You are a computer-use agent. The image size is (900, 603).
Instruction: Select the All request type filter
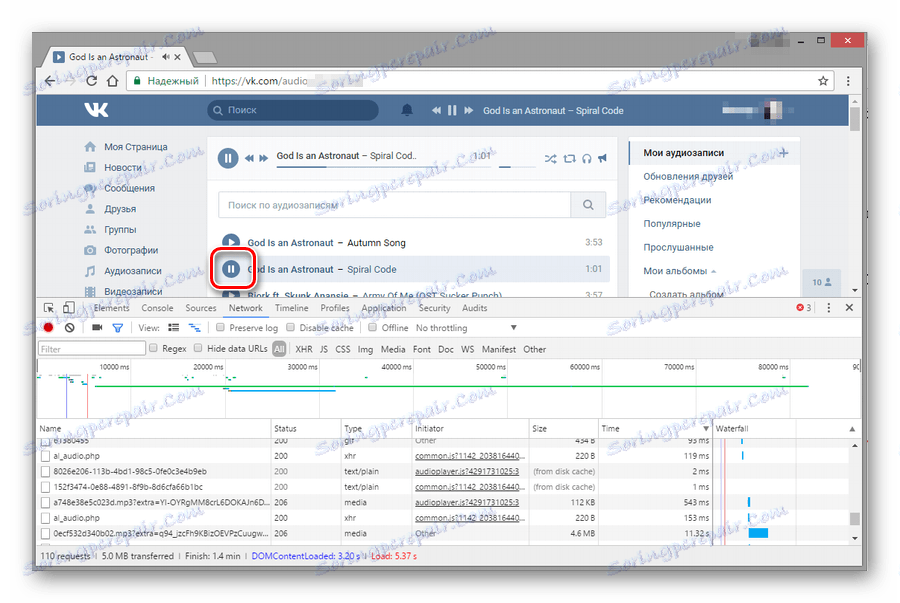[x=280, y=349]
